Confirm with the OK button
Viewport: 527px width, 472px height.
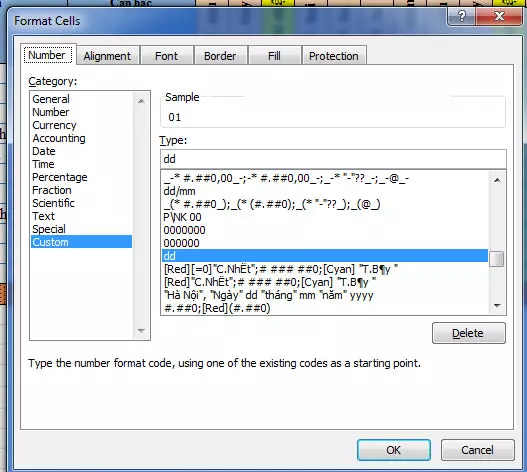click(x=394, y=450)
